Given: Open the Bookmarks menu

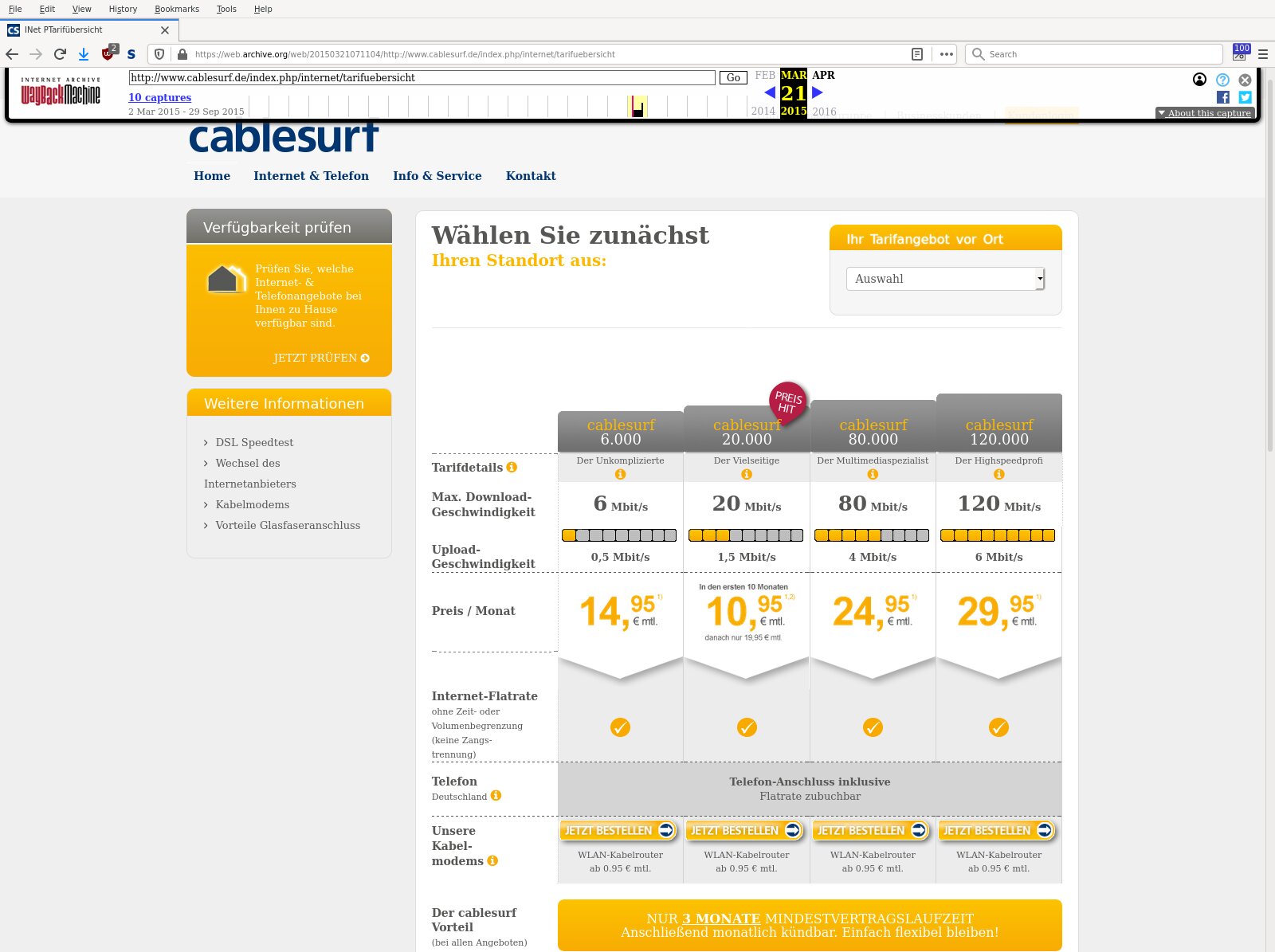Looking at the screenshot, I should coord(176,9).
